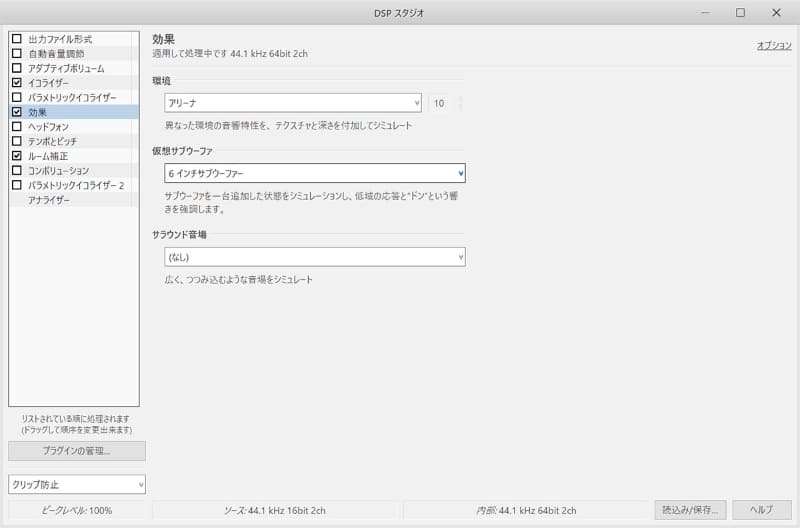The image size is (800, 528).
Task: Enable the 出力ファイル形式 checkbox
Action: coord(17,39)
